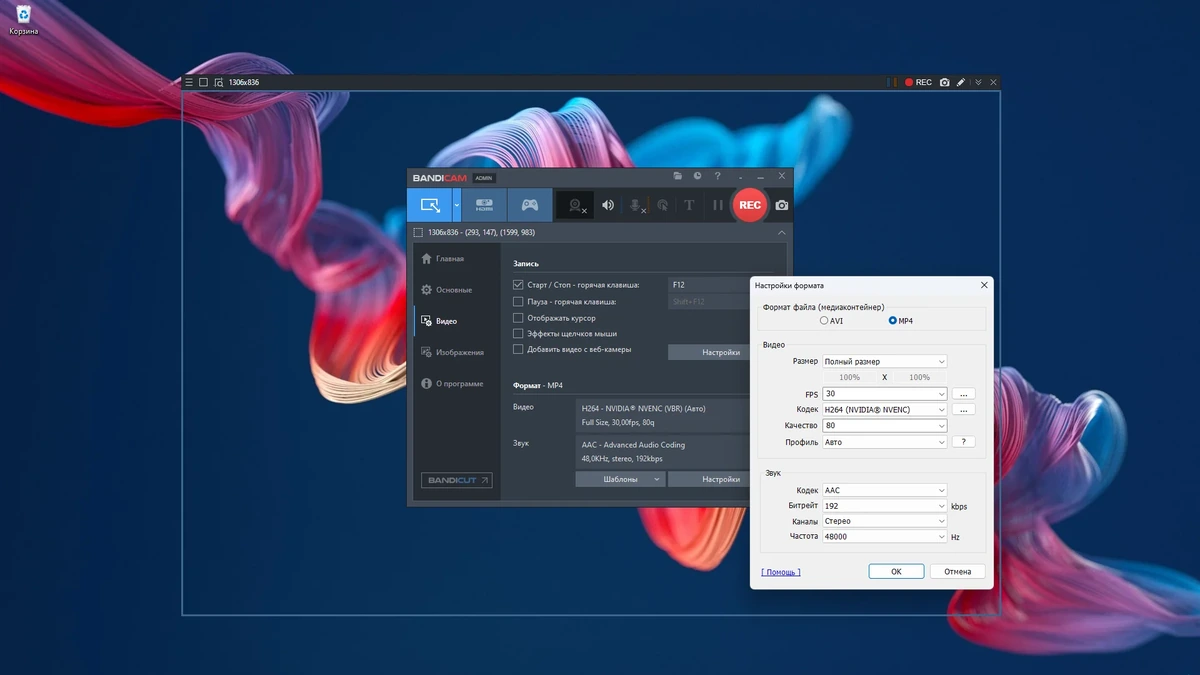Open the Профиль dropdown showing Авто
This screenshot has height=675, width=1200.
pos(884,442)
